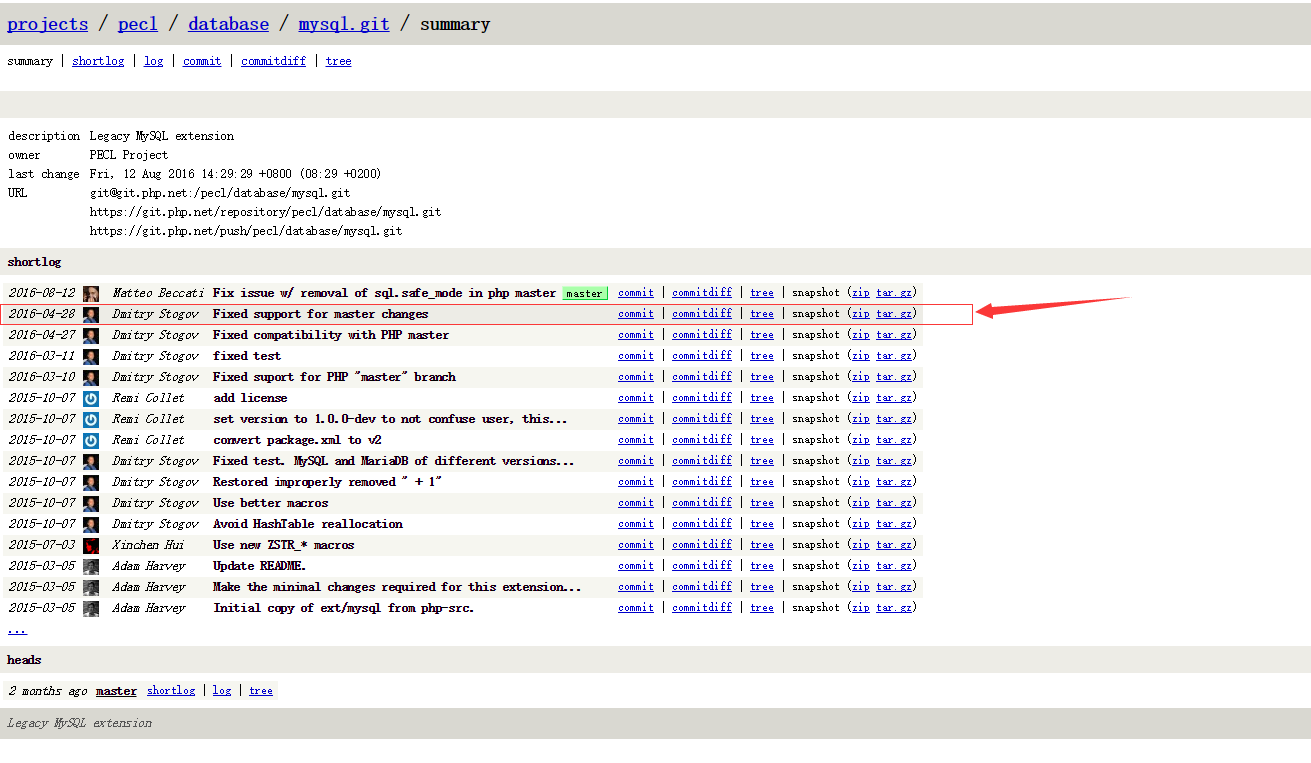Screen dimensions: 1311x763
Task: Click the https repository URL text
Action: pos(265,212)
